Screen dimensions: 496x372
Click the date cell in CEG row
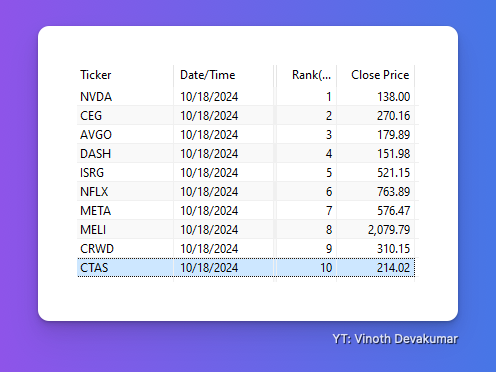[223, 116]
